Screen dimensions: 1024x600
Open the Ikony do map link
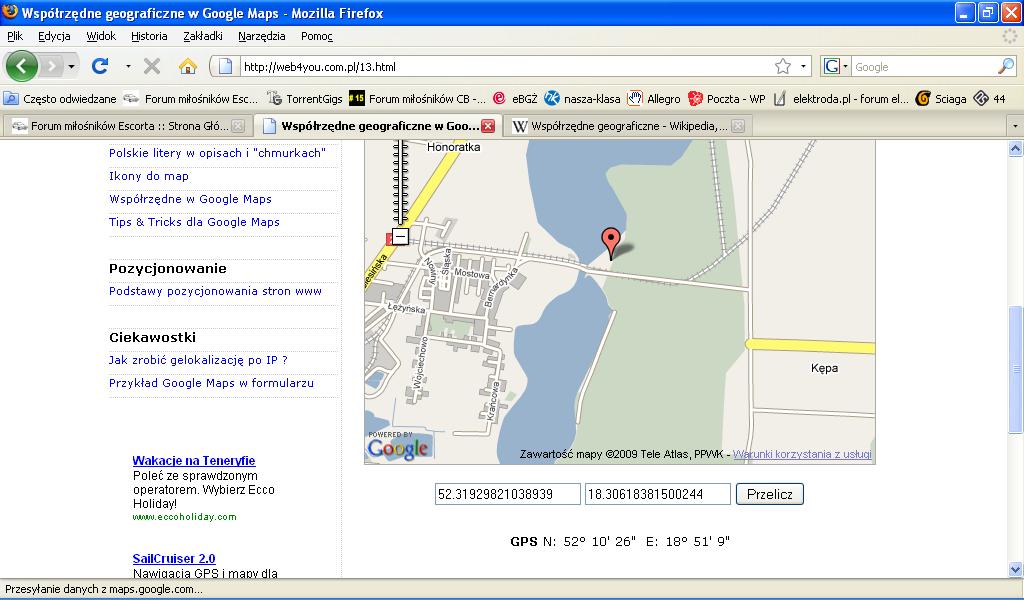[x=149, y=176]
